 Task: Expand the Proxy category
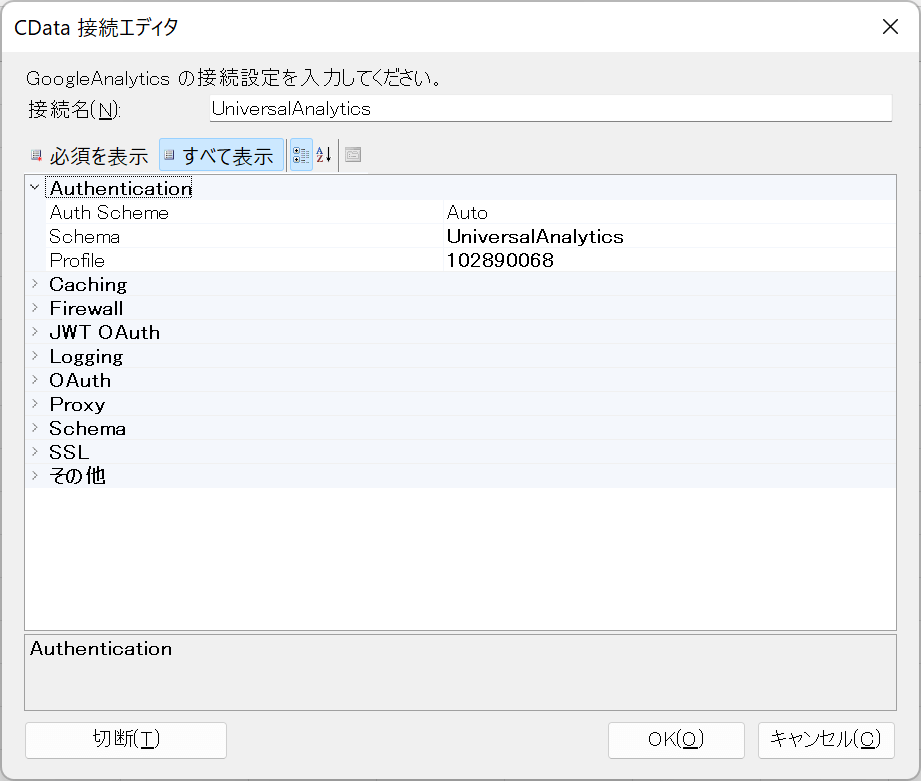click(35, 405)
